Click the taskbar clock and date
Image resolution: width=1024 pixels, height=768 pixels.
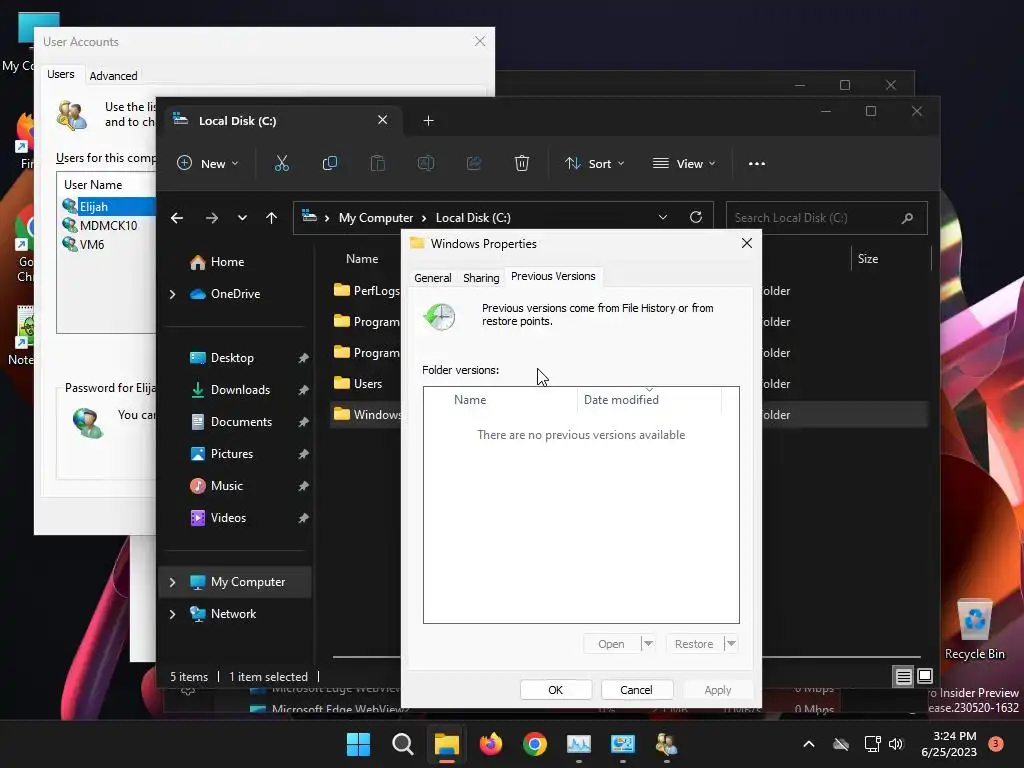tap(949, 744)
